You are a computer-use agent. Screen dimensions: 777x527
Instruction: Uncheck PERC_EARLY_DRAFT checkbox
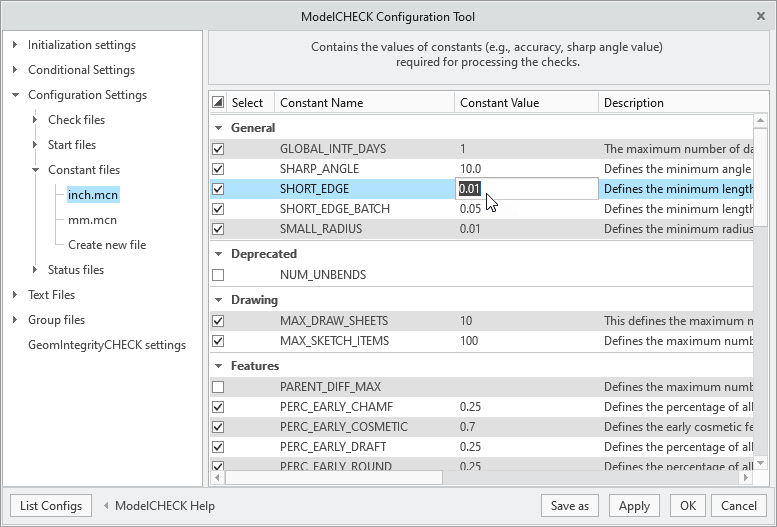(218, 447)
